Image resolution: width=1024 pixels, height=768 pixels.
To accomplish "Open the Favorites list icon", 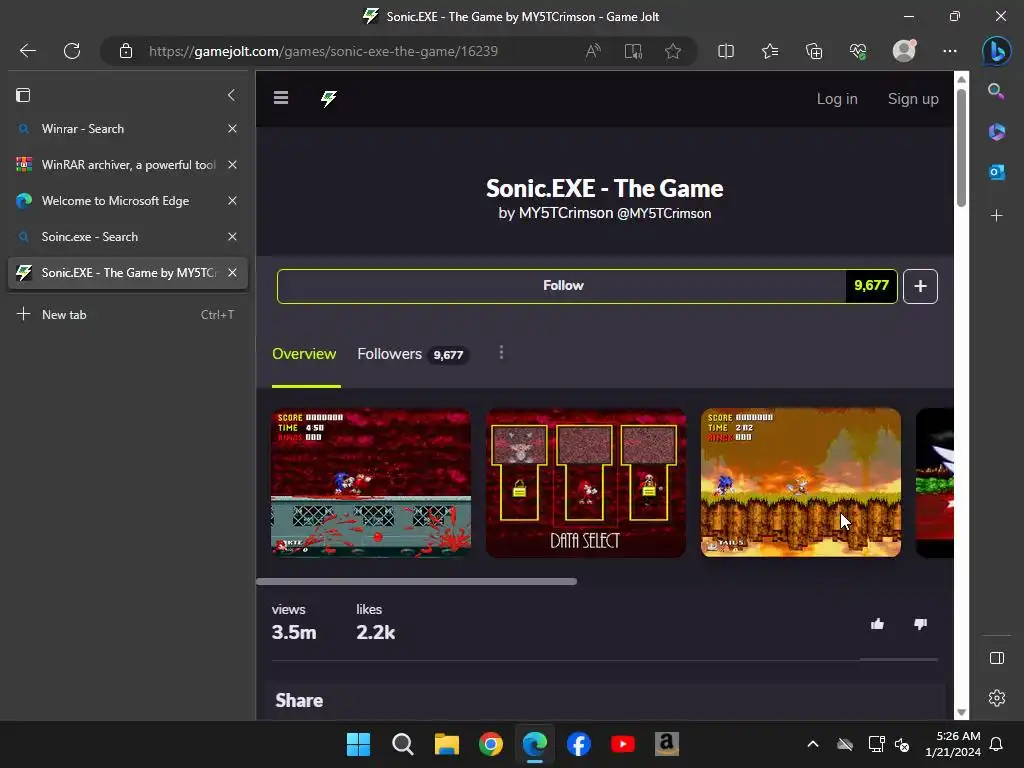I will pos(770,51).
